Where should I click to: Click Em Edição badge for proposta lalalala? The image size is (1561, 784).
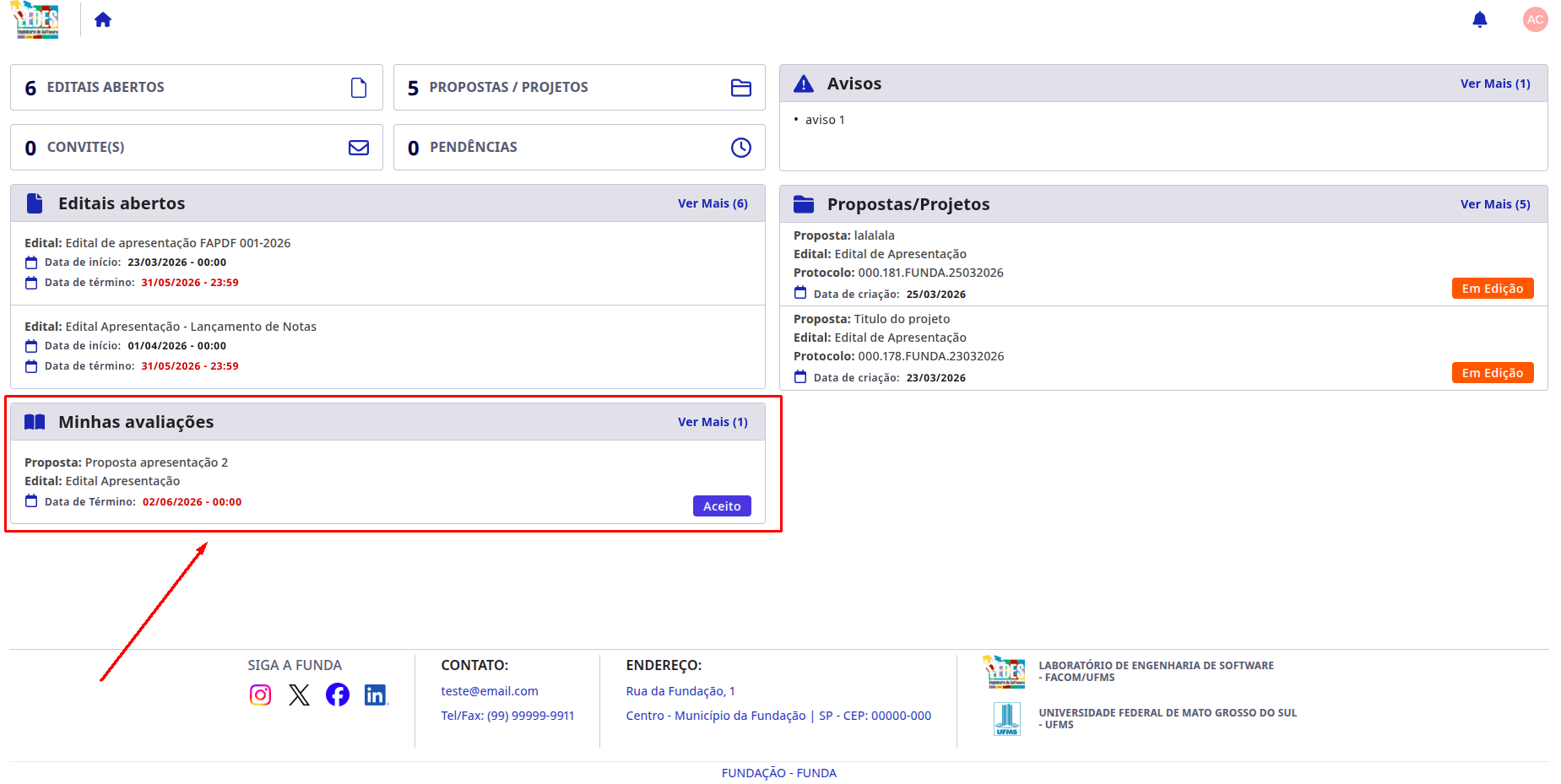click(1493, 289)
